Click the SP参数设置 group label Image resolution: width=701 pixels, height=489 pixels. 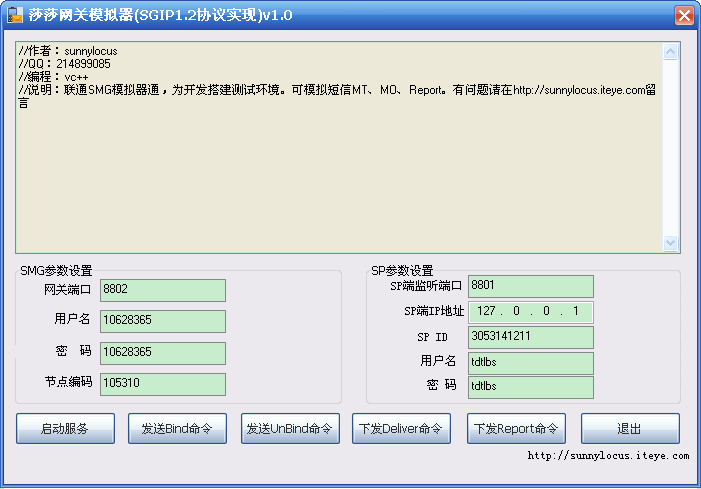coord(402,270)
